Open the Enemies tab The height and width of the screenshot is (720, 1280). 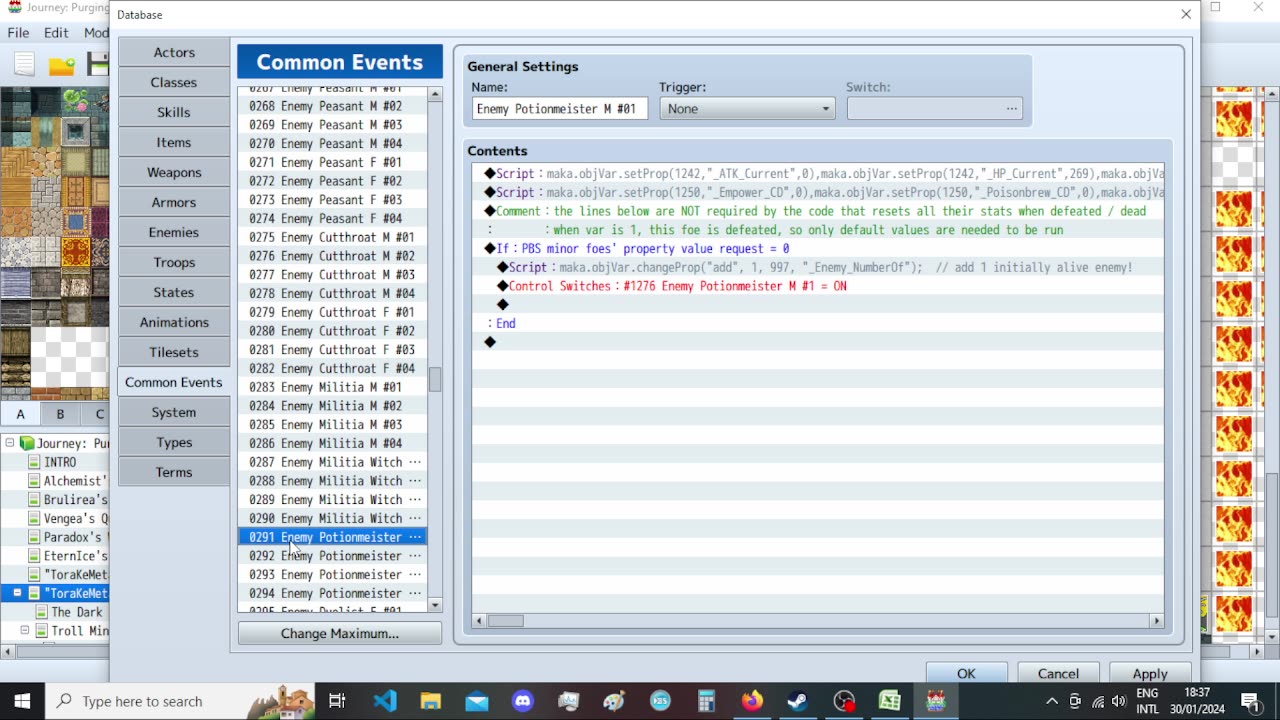pos(174,232)
